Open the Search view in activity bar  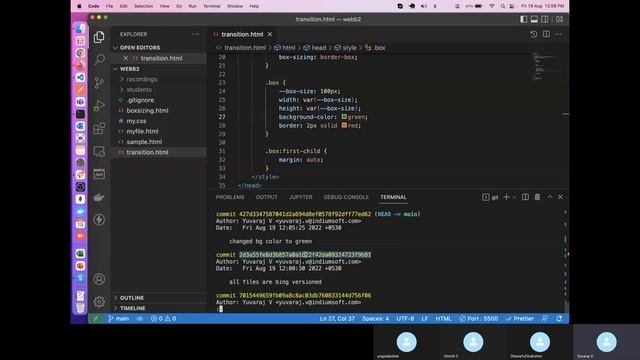click(x=99, y=60)
